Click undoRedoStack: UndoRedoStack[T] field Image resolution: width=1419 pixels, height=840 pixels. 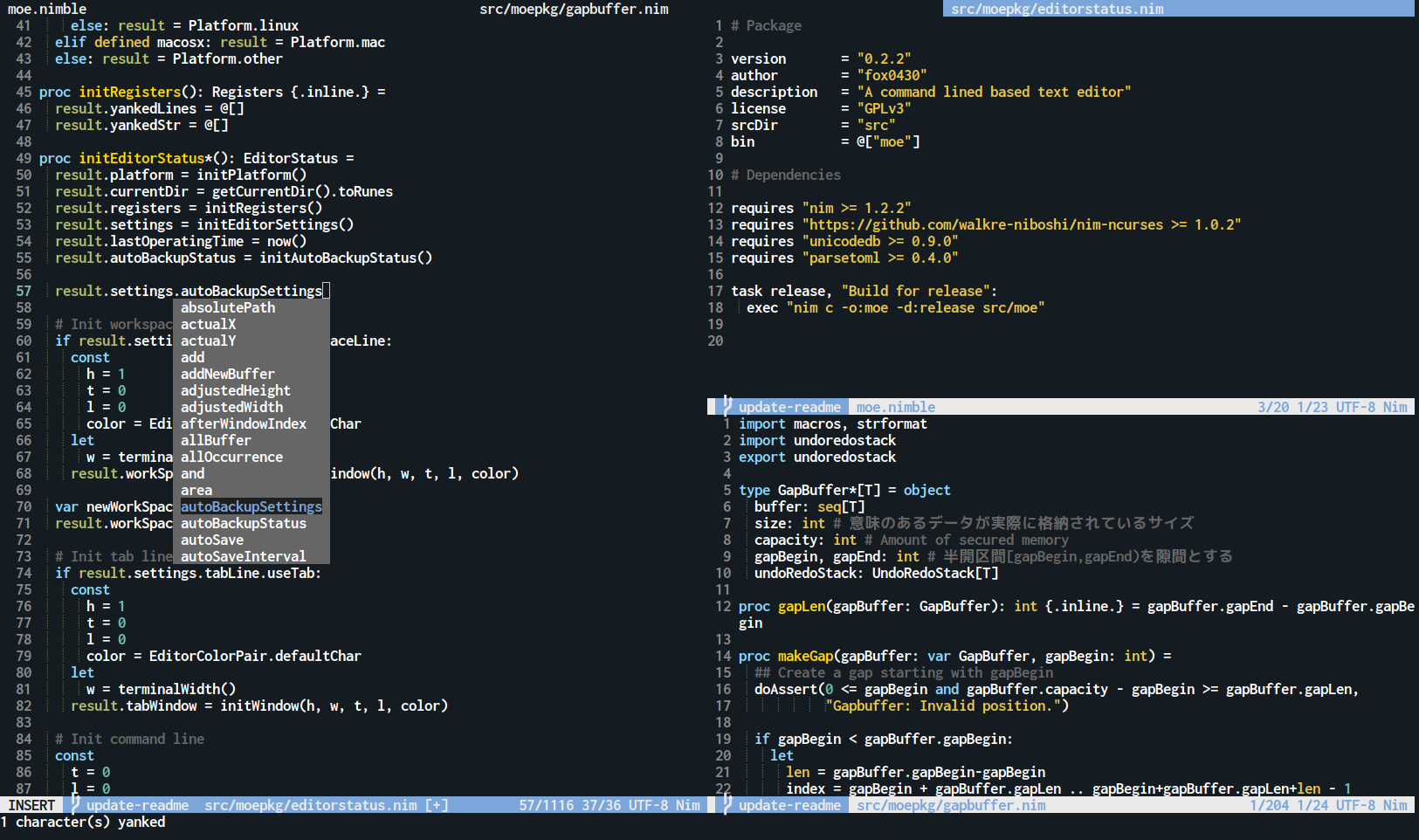click(876, 573)
